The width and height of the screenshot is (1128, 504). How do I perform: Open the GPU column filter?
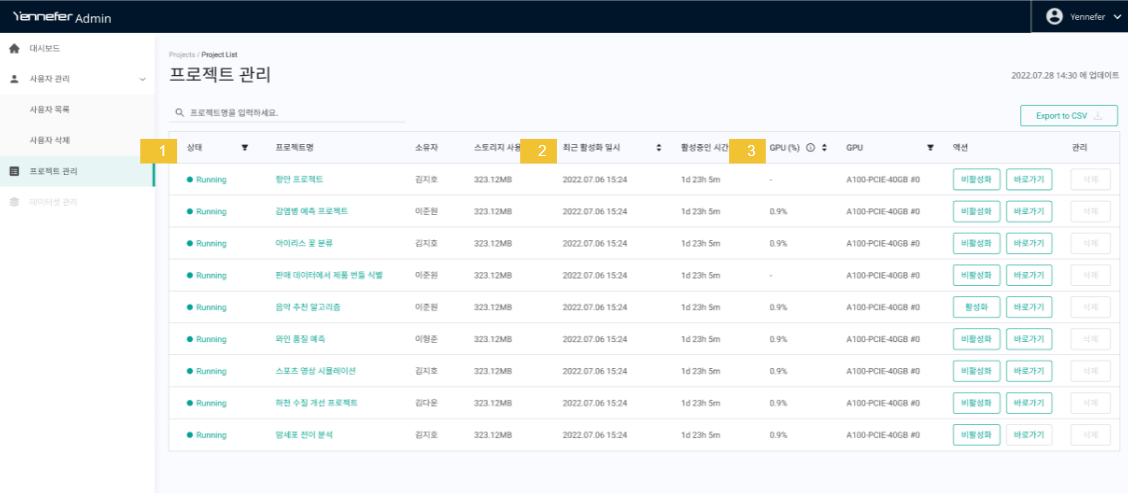(x=930, y=148)
